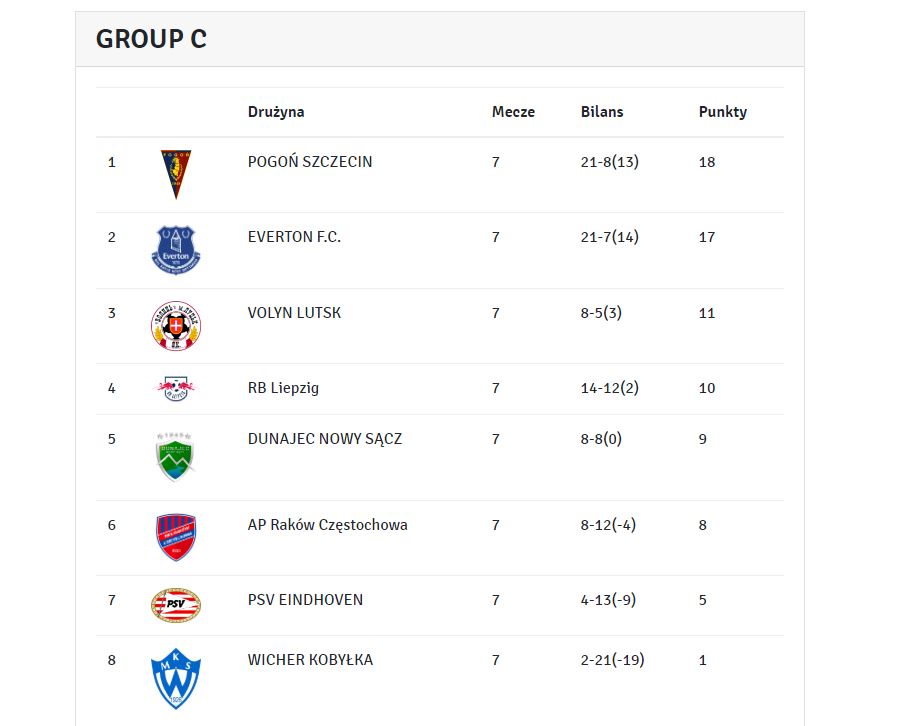Open the WICHER KOBYŁKA team name
The width and height of the screenshot is (900, 726).
click(x=310, y=660)
